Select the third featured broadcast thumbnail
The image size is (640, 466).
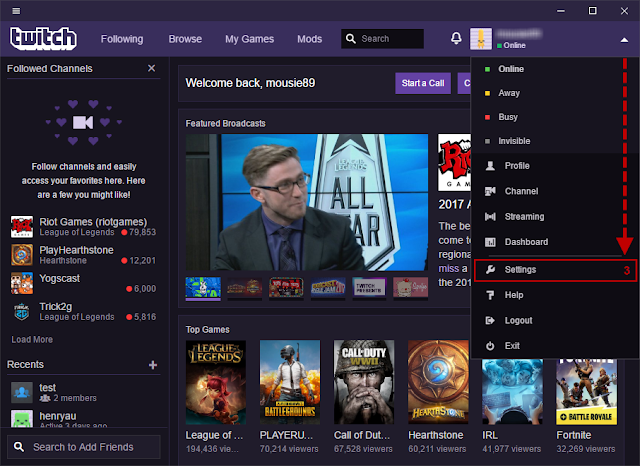coord(286,288)
